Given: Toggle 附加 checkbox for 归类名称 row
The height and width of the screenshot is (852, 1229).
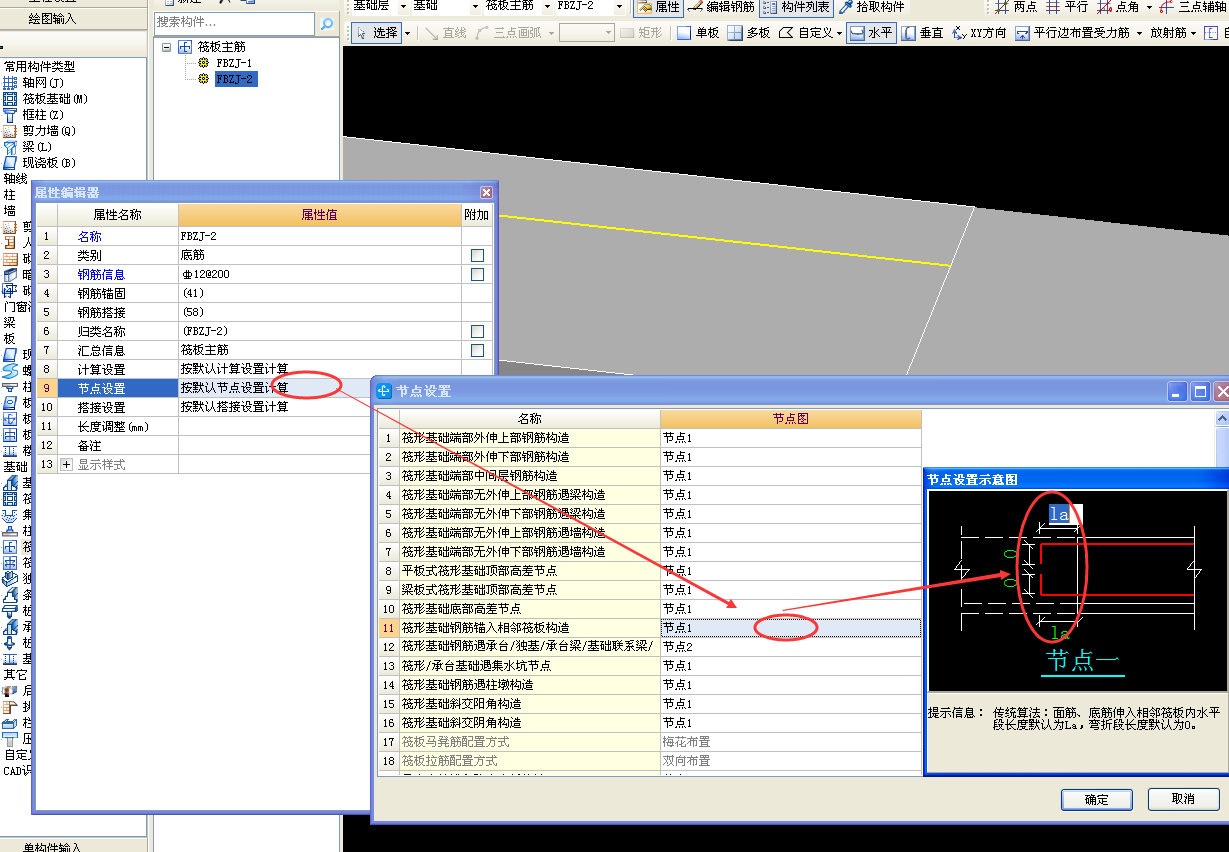Looking at the screenshot, I should (477, 332).
